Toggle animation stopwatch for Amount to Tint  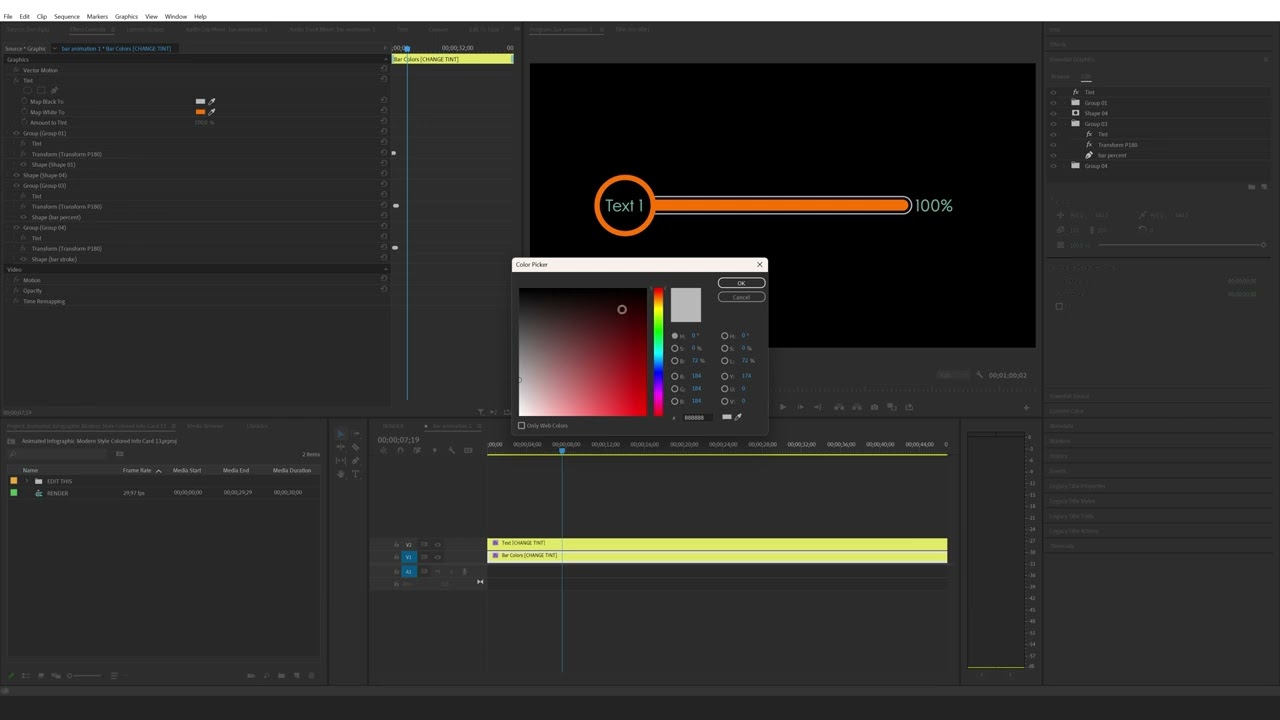click(x=24, y=122)
